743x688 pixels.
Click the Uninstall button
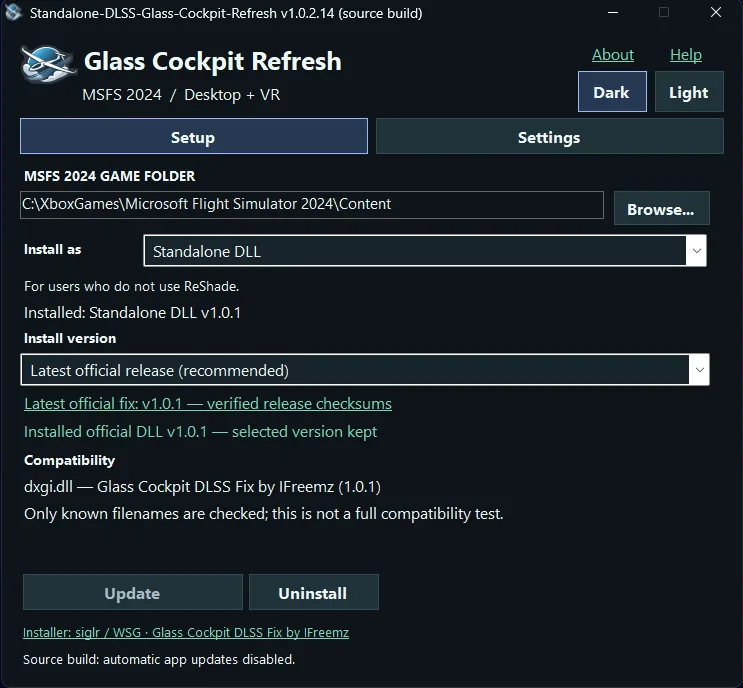313,592
